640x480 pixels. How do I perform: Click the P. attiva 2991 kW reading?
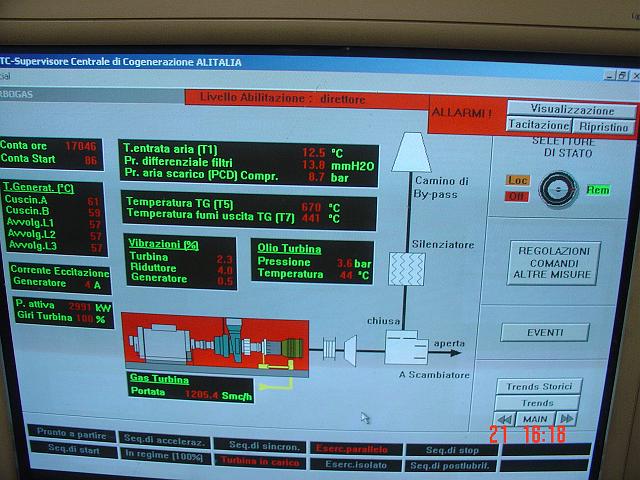click(x=64, y=306)
